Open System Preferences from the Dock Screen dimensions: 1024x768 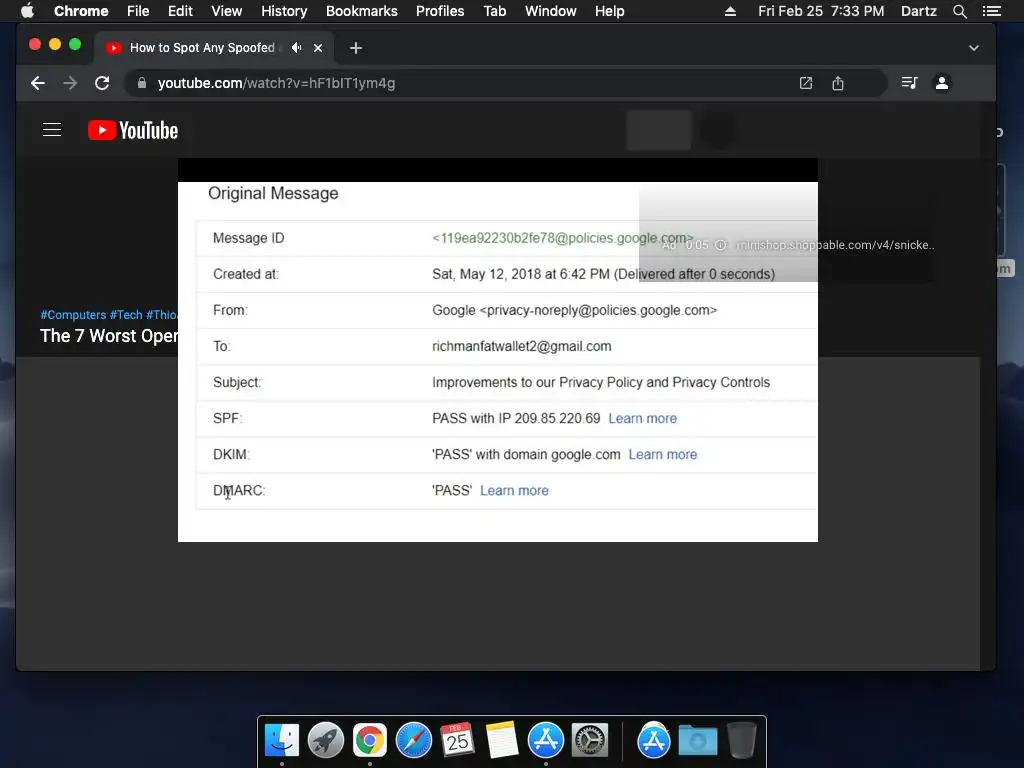tap(590, 741)
